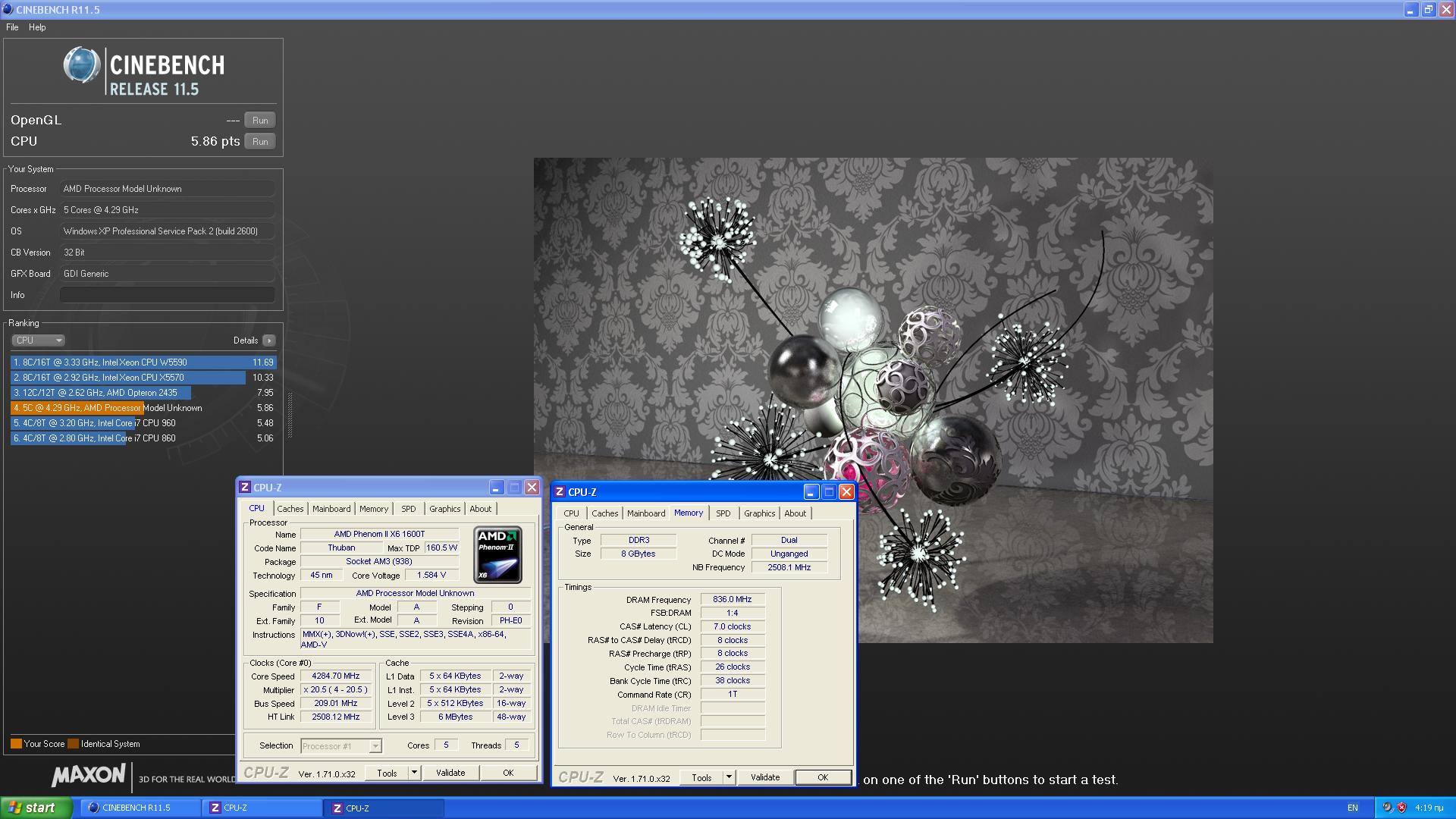Screen dimensions: 1456x819
Task: Click Validate in right CPU-Z window
Action: click(765, 778)
